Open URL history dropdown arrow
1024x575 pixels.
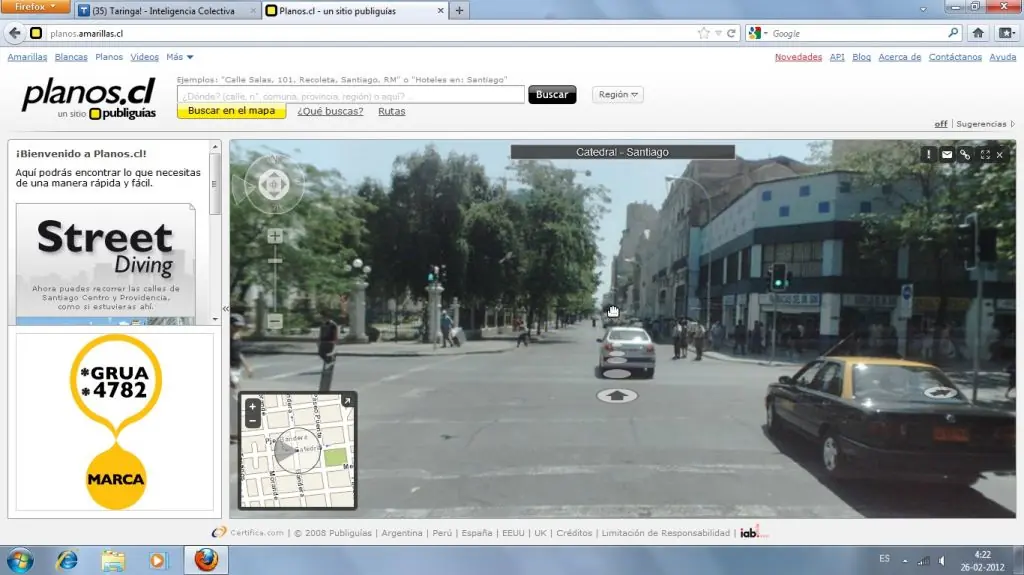pos(718,33)
